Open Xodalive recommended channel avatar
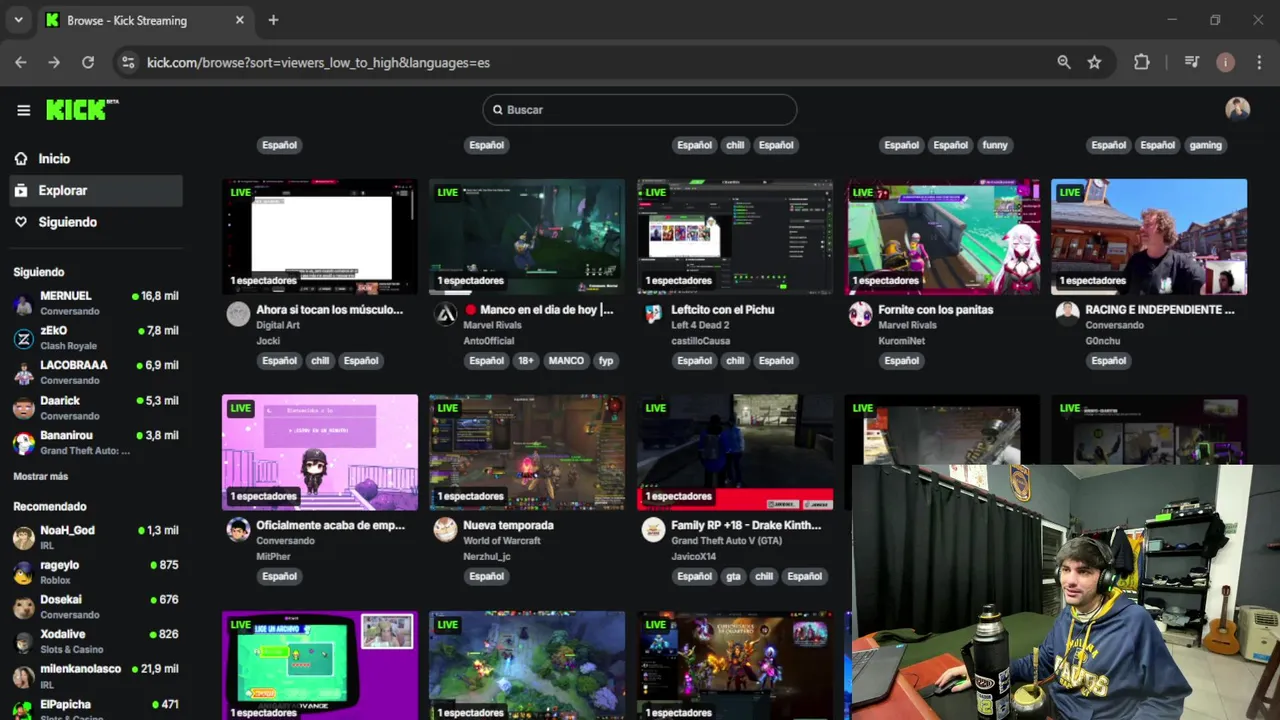The height and width of the screenshot is (720, 1280). (23, 642)
